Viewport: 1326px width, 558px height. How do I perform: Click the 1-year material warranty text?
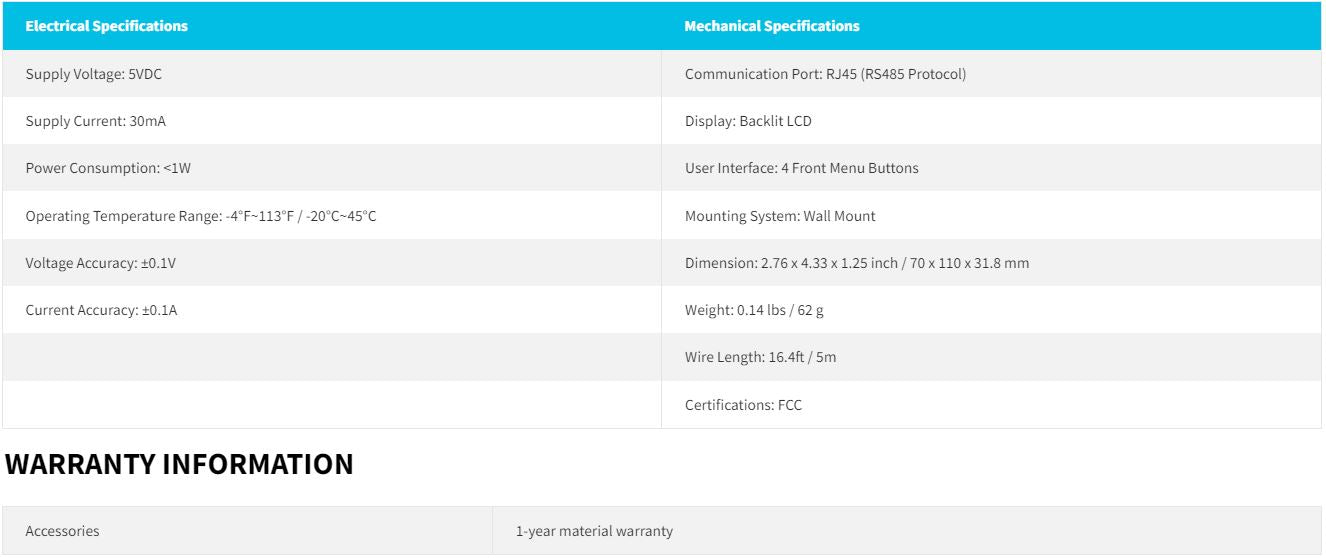(594, 531)
